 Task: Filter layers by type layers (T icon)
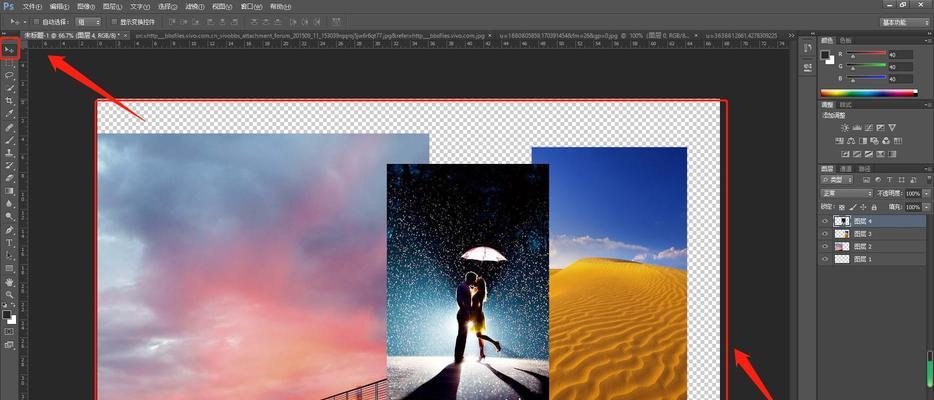889,180
